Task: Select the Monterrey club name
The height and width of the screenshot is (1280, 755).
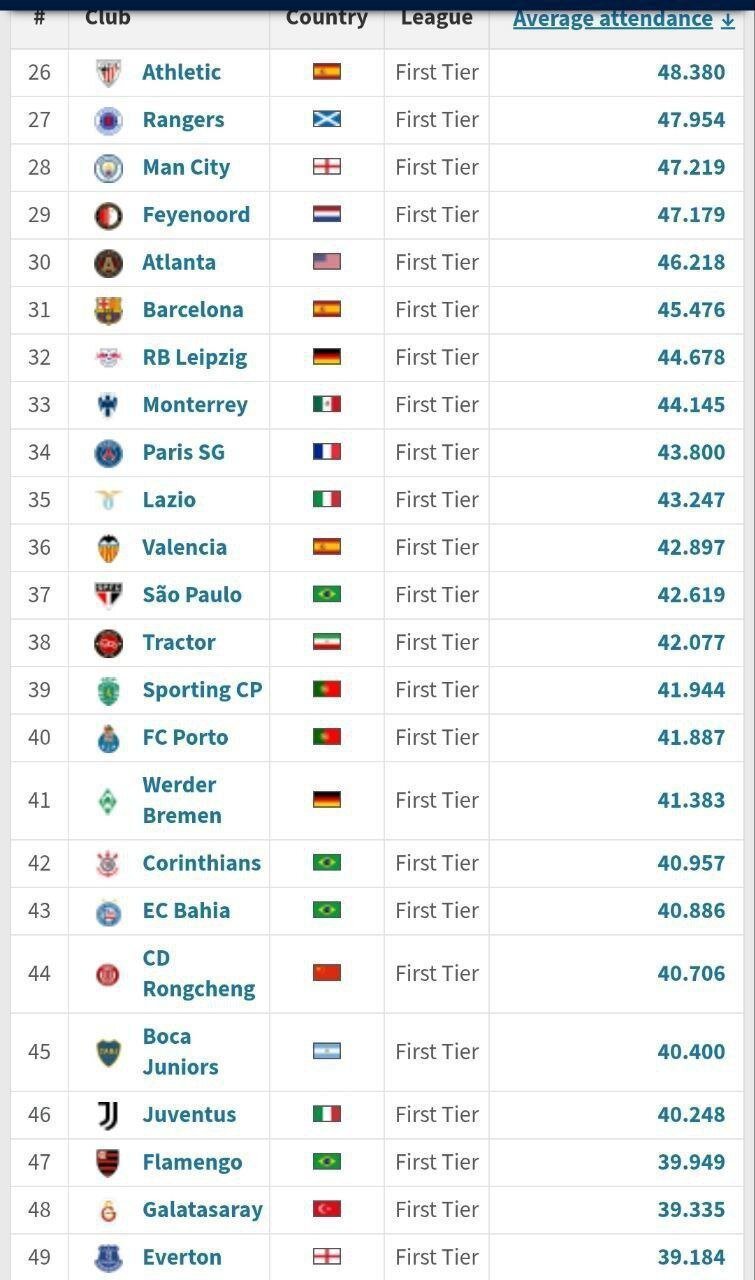Action: [195, 405]
